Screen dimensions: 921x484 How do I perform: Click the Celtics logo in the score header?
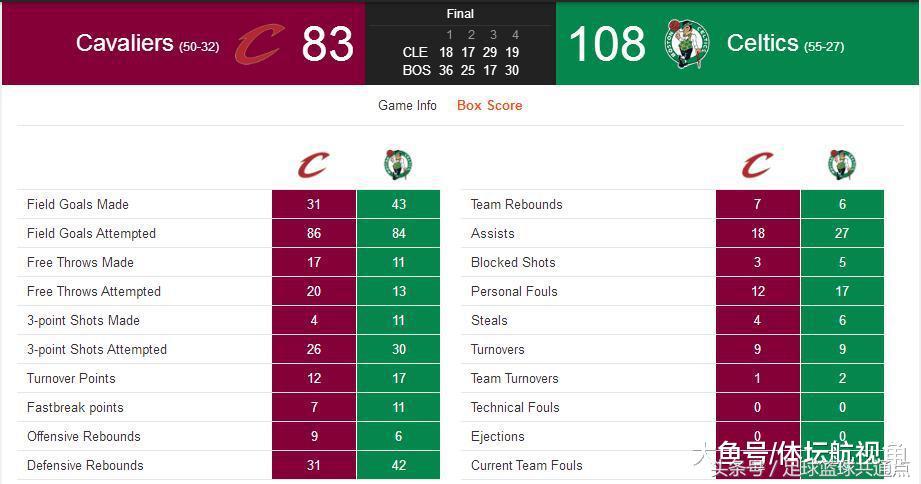pyautogui.click(x=687, y=43)
